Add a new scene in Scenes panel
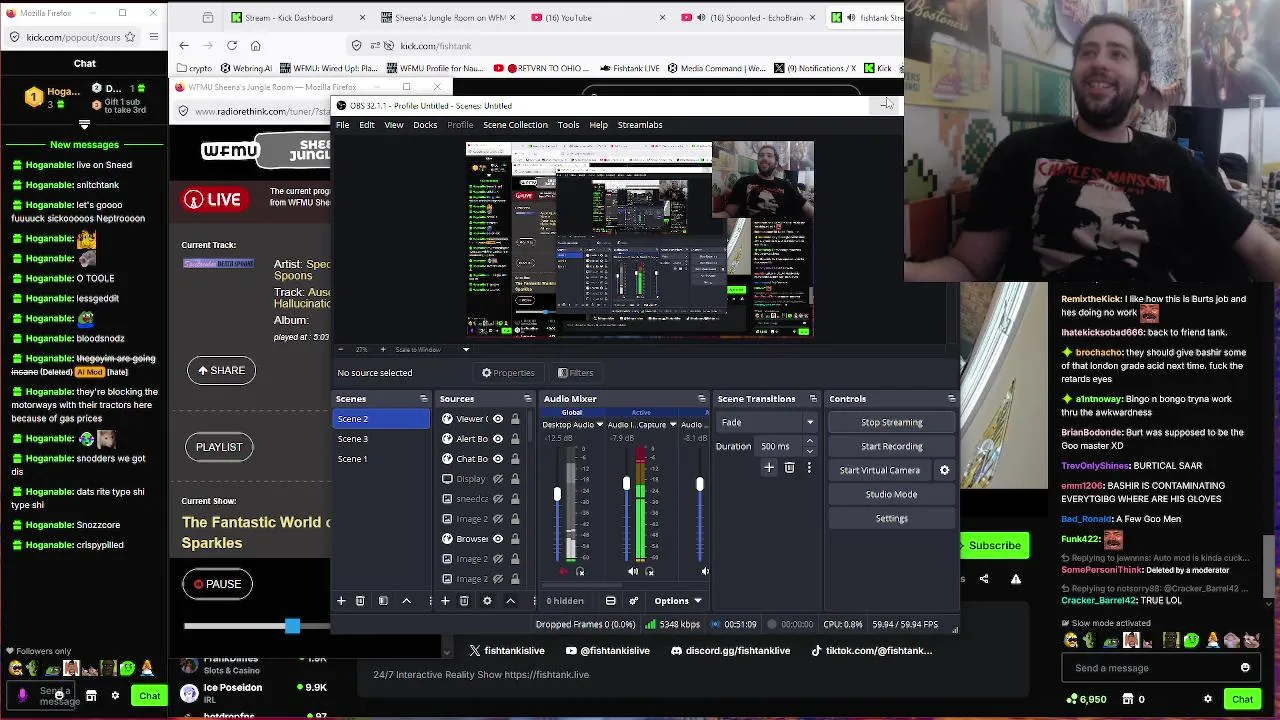Screen dimensions: 1280x720 (341, 601)
